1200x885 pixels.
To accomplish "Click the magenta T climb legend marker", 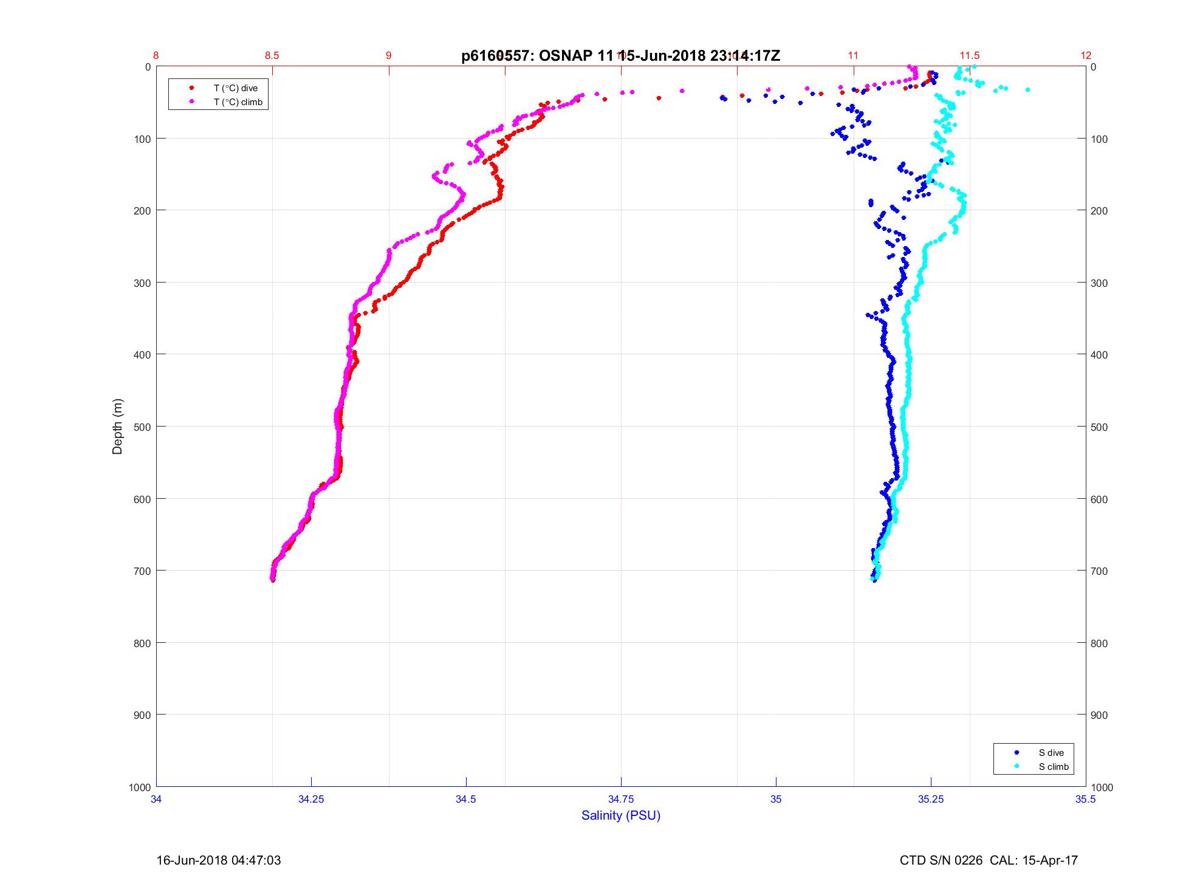I will click(x=191, y=102).
